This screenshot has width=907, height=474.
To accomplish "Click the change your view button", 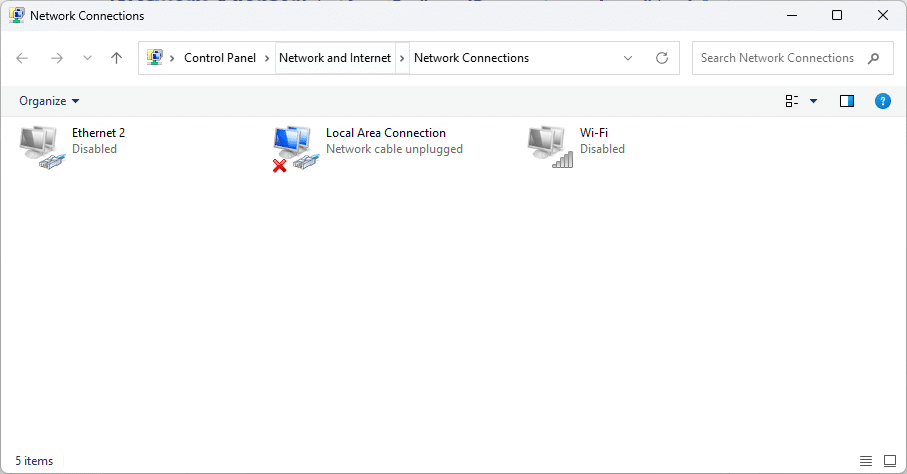I will click(x=792, y=101).
